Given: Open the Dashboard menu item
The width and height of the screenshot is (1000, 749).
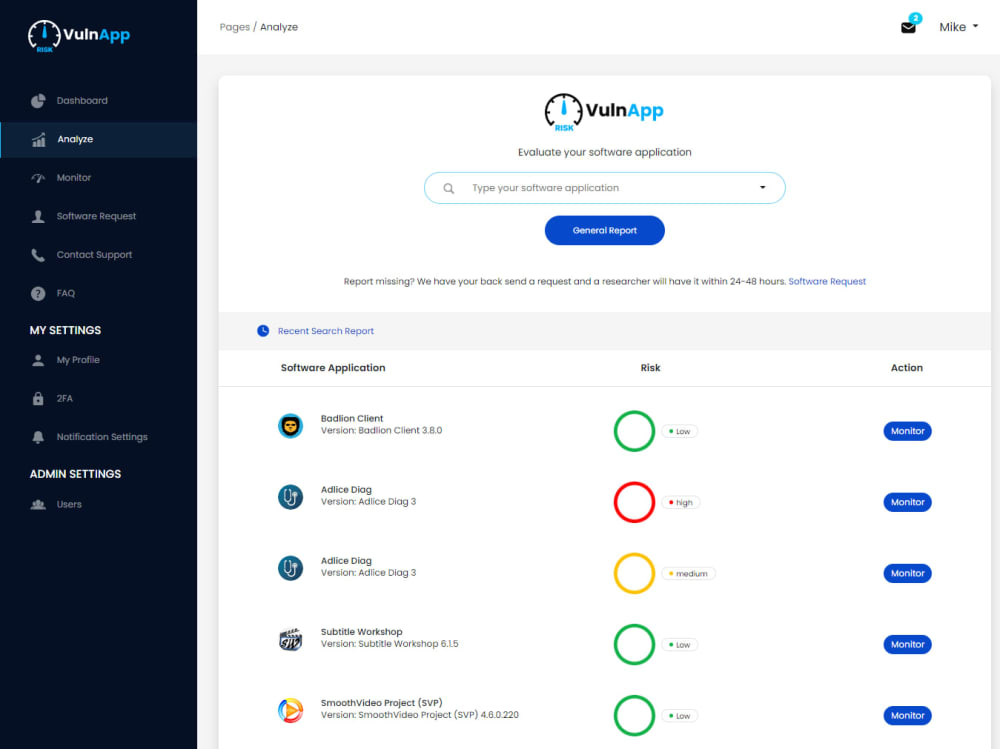Looking at the screenshot, I should [x=98, y=101].
